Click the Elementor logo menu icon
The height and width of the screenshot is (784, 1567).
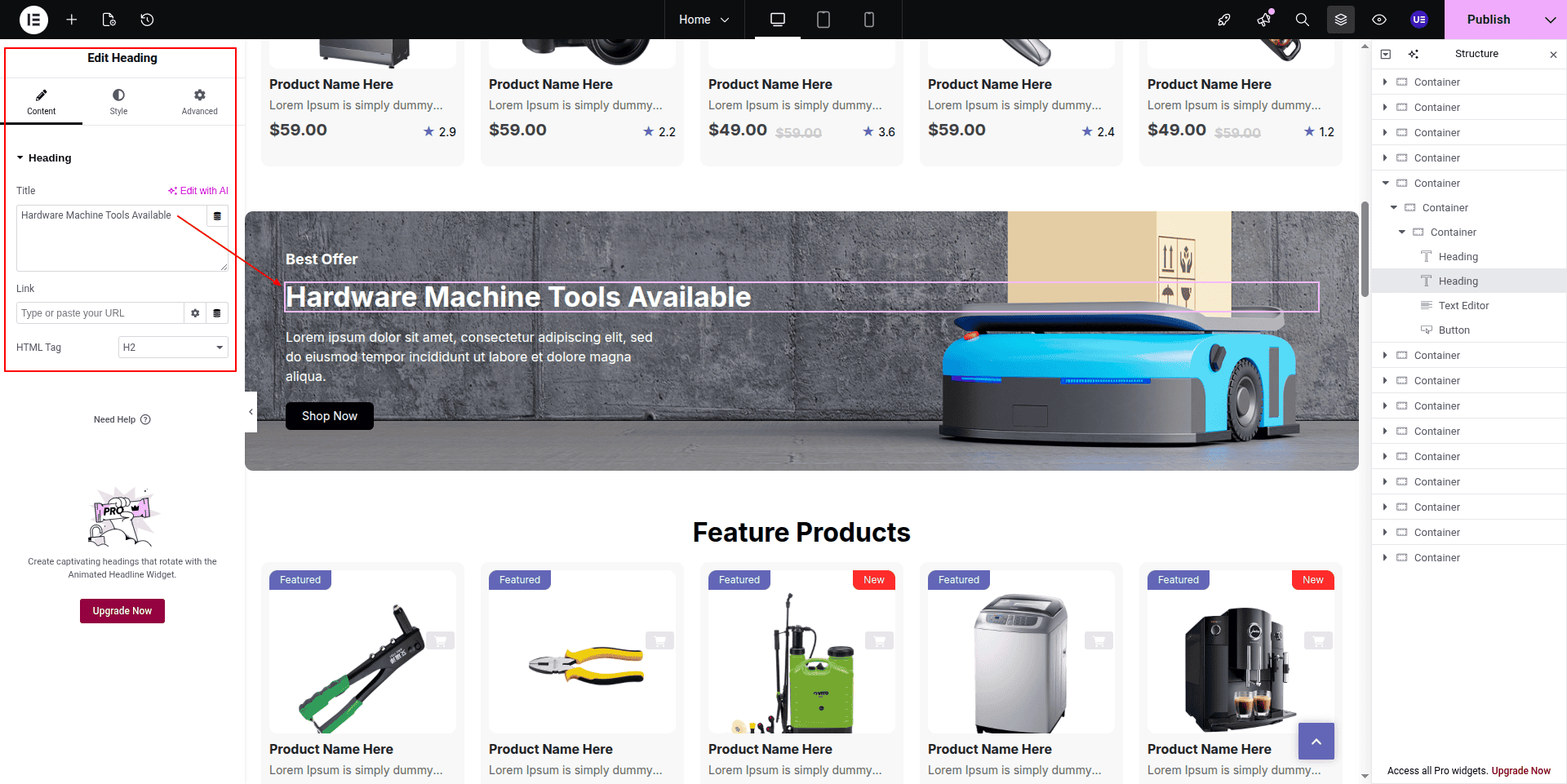point(33,20)
